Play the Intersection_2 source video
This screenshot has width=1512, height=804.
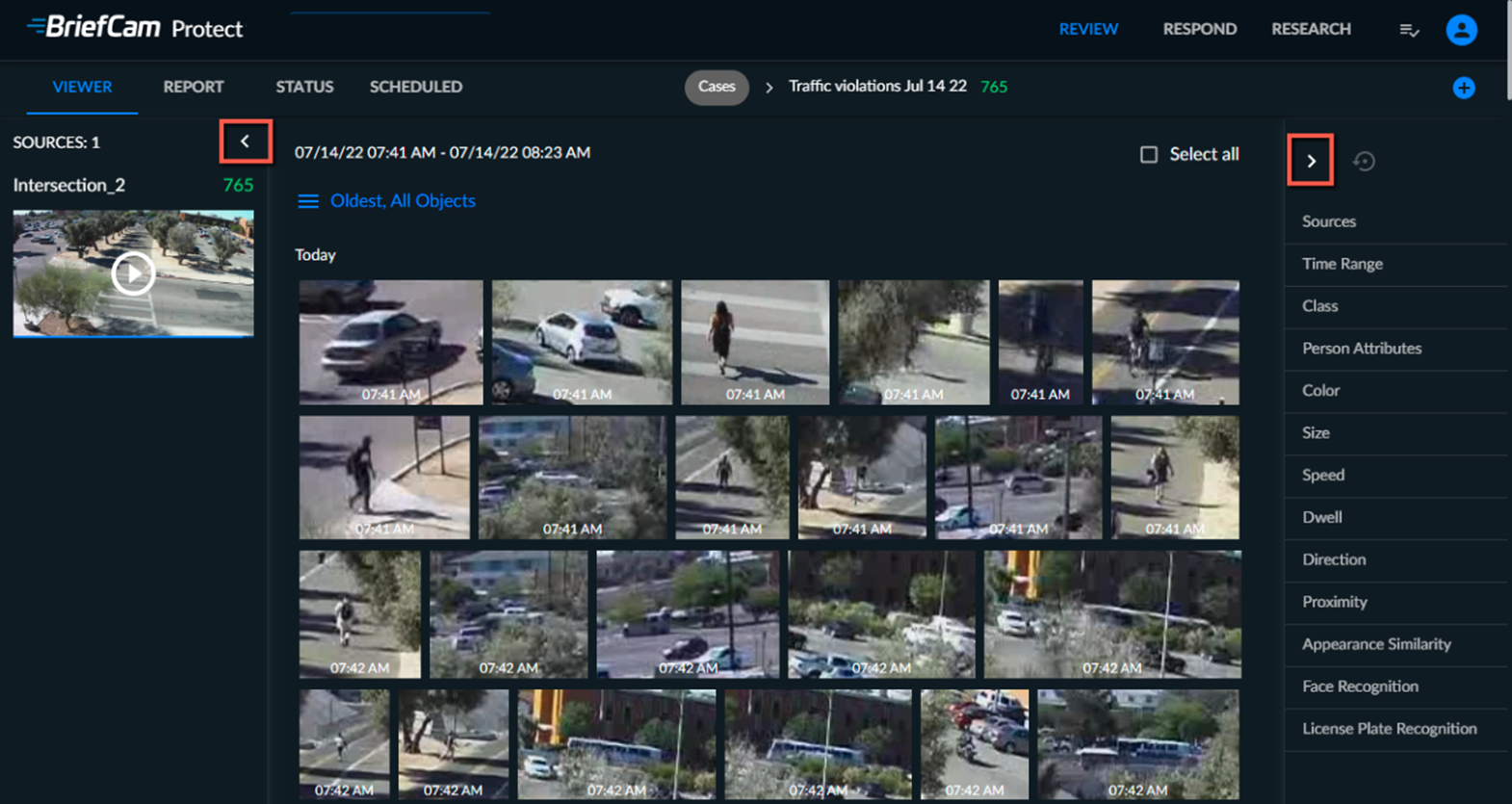(133, 274)
